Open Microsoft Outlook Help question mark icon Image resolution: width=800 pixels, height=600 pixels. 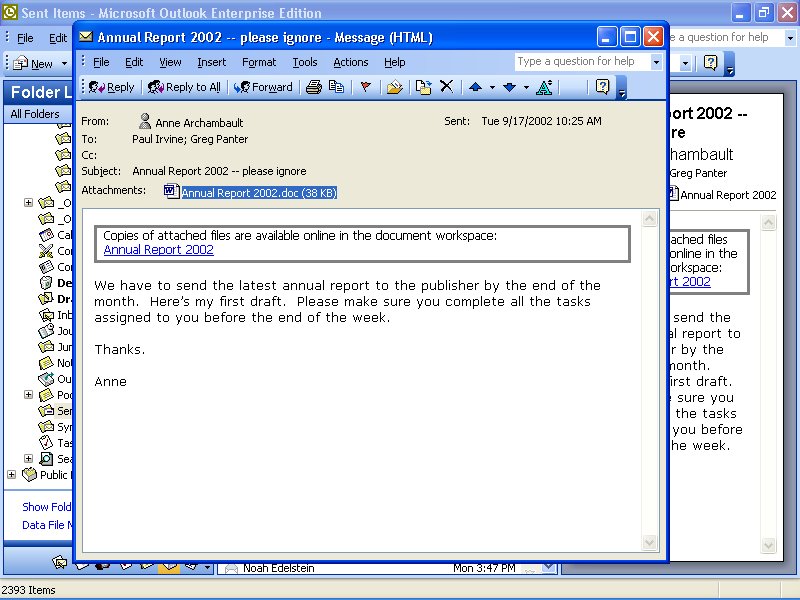point(602,87)
